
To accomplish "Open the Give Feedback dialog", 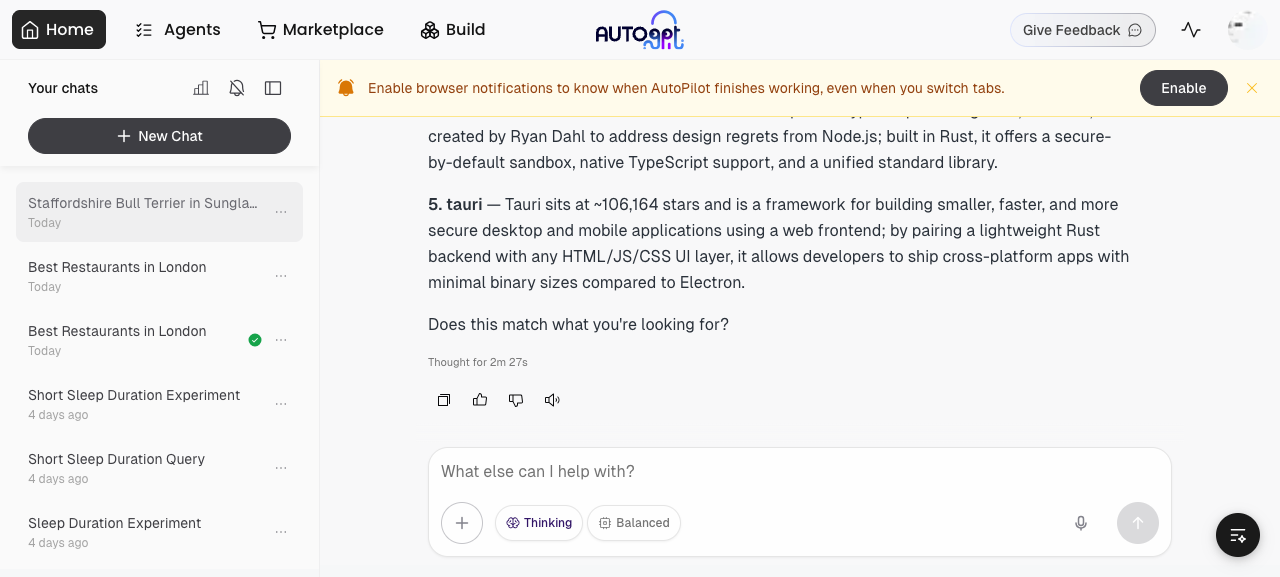I will [1083, 30].
